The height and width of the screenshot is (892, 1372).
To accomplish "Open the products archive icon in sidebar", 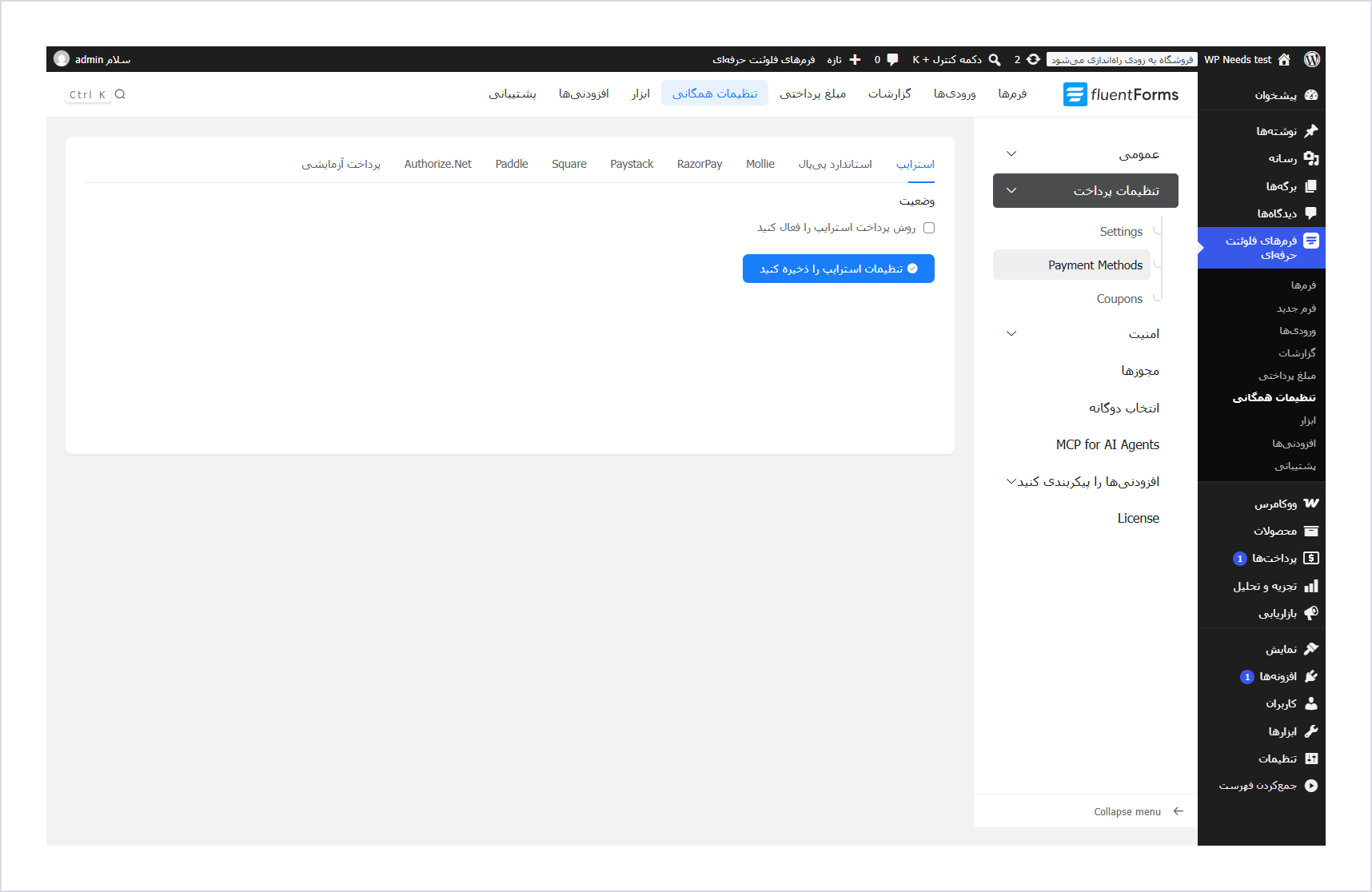I will pyautogui.click(x=1311, y=531).
